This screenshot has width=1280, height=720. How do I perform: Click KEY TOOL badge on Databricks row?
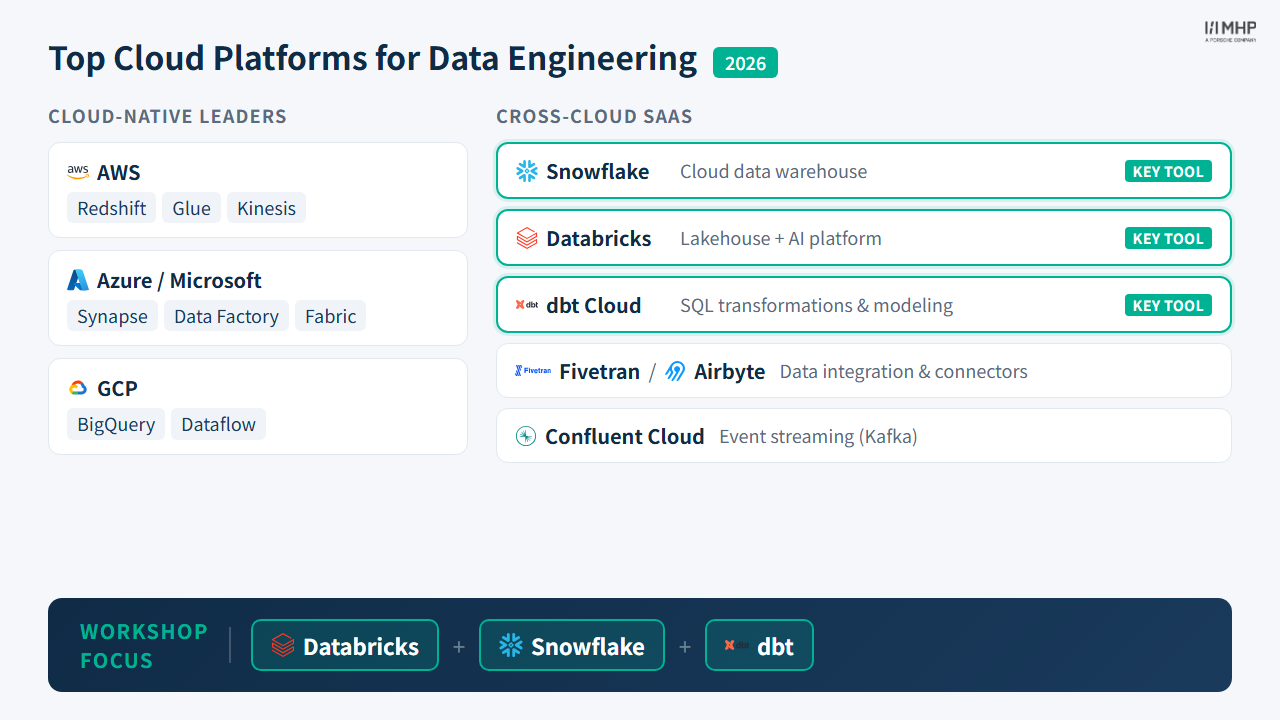[1168, 238]
